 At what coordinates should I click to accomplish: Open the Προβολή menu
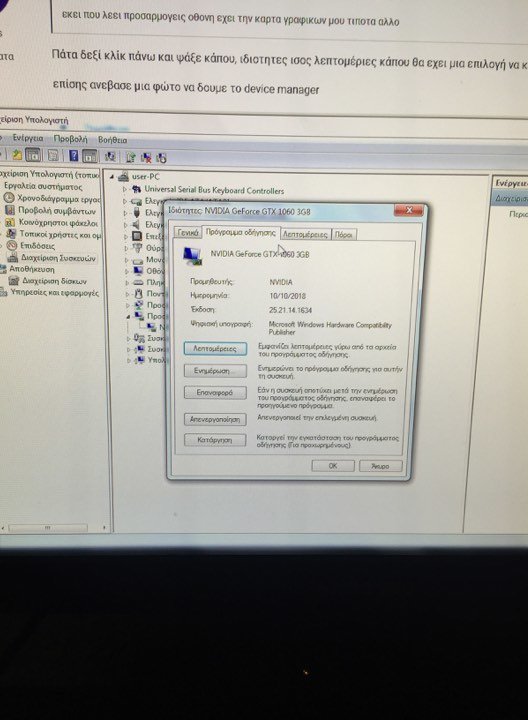[x=70, y=138]
